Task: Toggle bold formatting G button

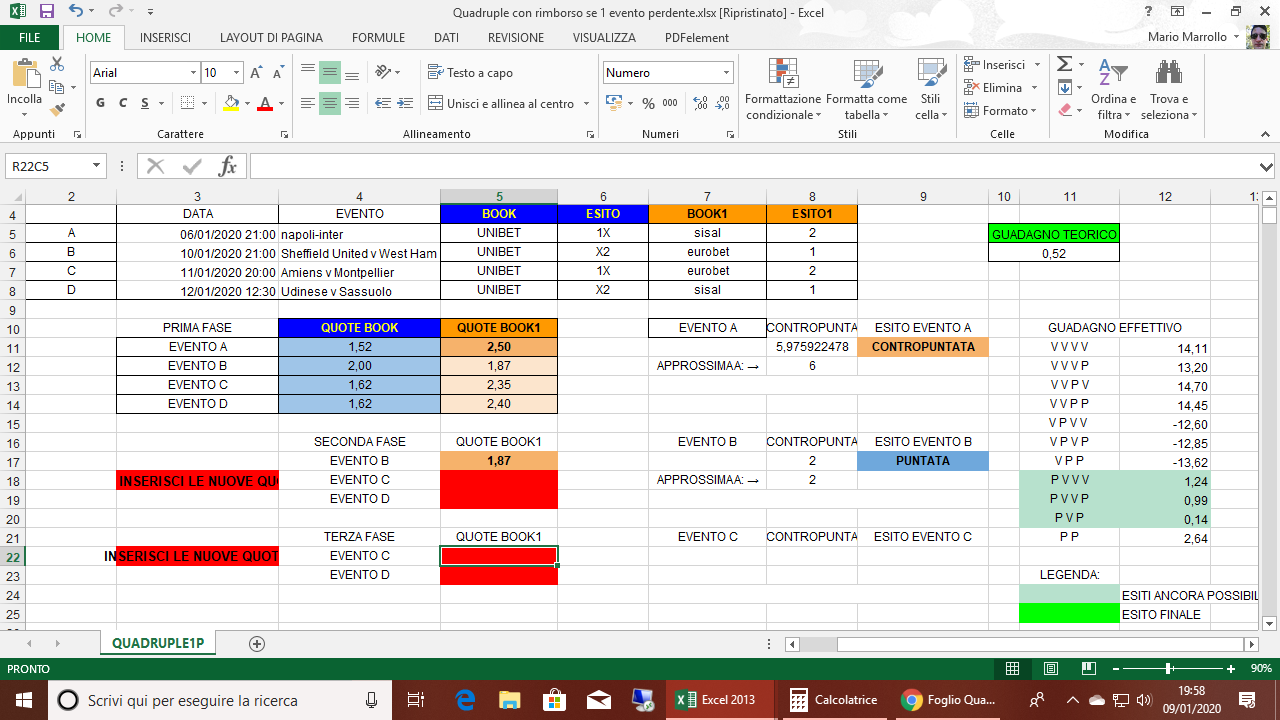Action: tap(100, 103)
